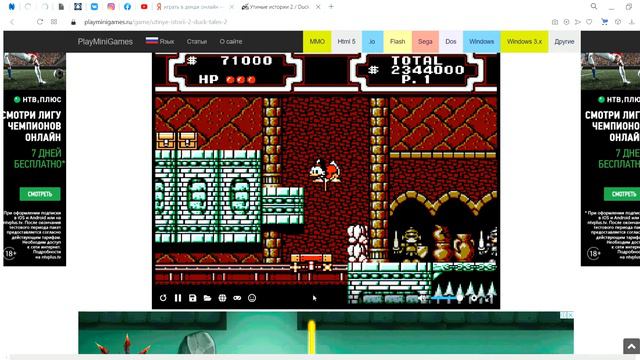Click the send/flow arrow toolbar icon
The image size is (640, 360).
click(x=578, y=22)
